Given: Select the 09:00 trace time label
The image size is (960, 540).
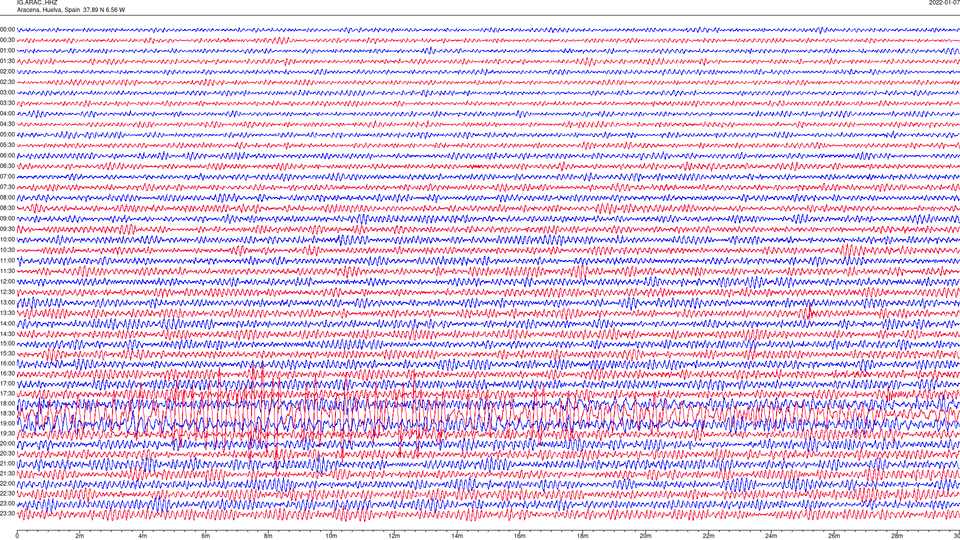Looking at the screenshot, I should (8, 219).
